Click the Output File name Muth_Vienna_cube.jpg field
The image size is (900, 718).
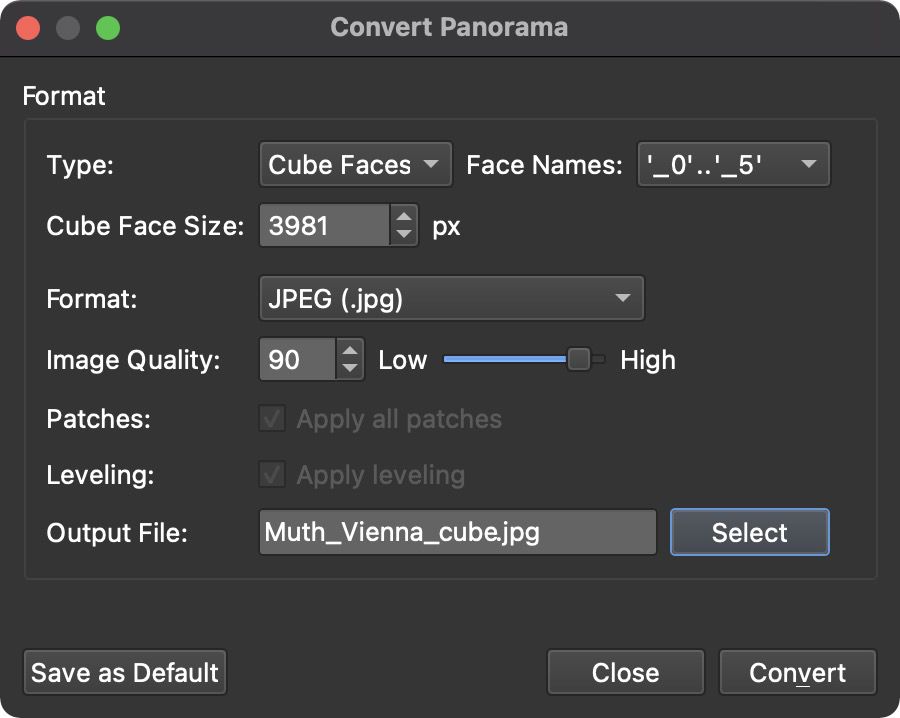456,532
